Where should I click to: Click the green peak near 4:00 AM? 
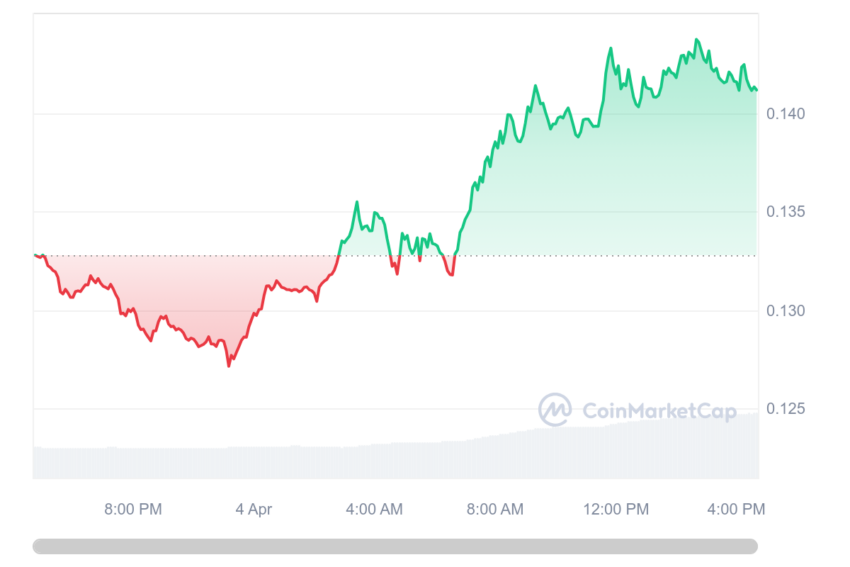pos(357,202)
